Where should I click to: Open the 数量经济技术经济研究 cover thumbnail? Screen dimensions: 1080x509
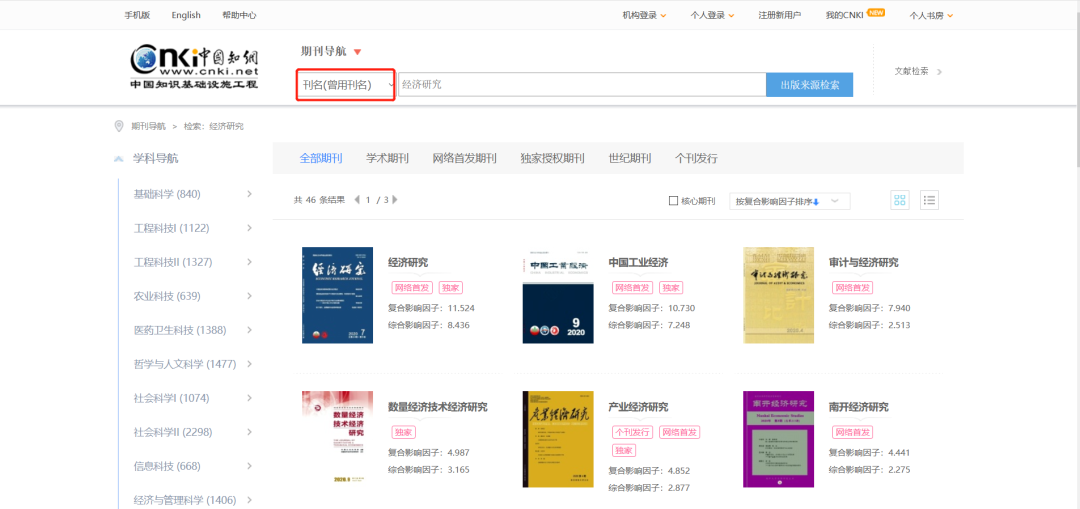tap(338, 439)
